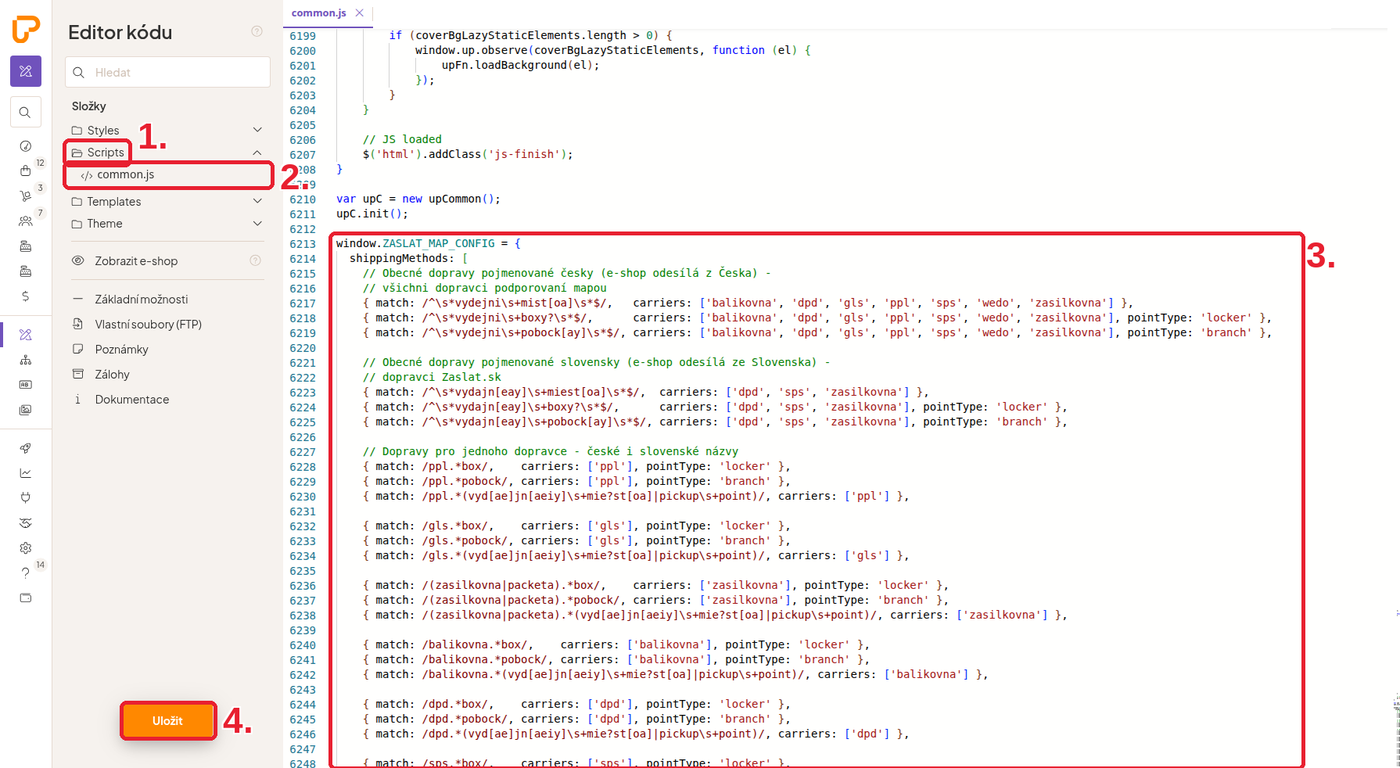
Task: Open cart icon with badge 3
Action: point(26,196)
